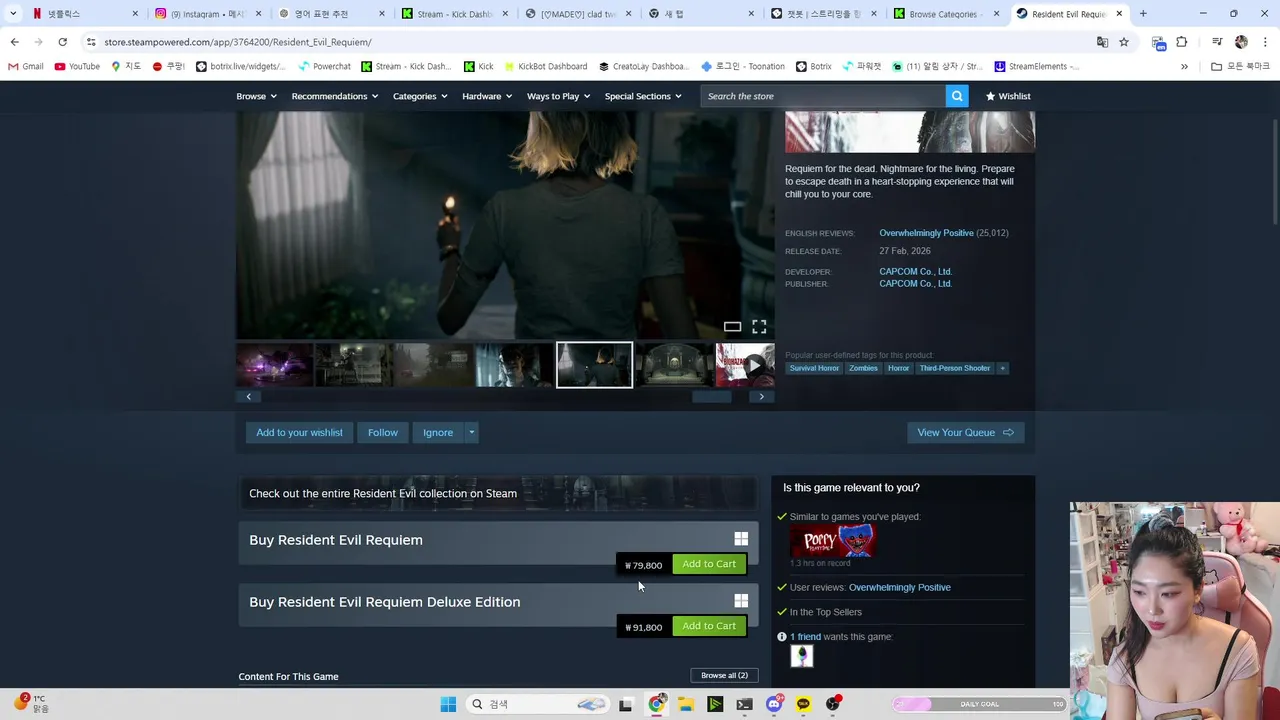Toggle theater mode on the media viewer
The width and height of the screenshot is (1280, 720).
coord(732,327)
